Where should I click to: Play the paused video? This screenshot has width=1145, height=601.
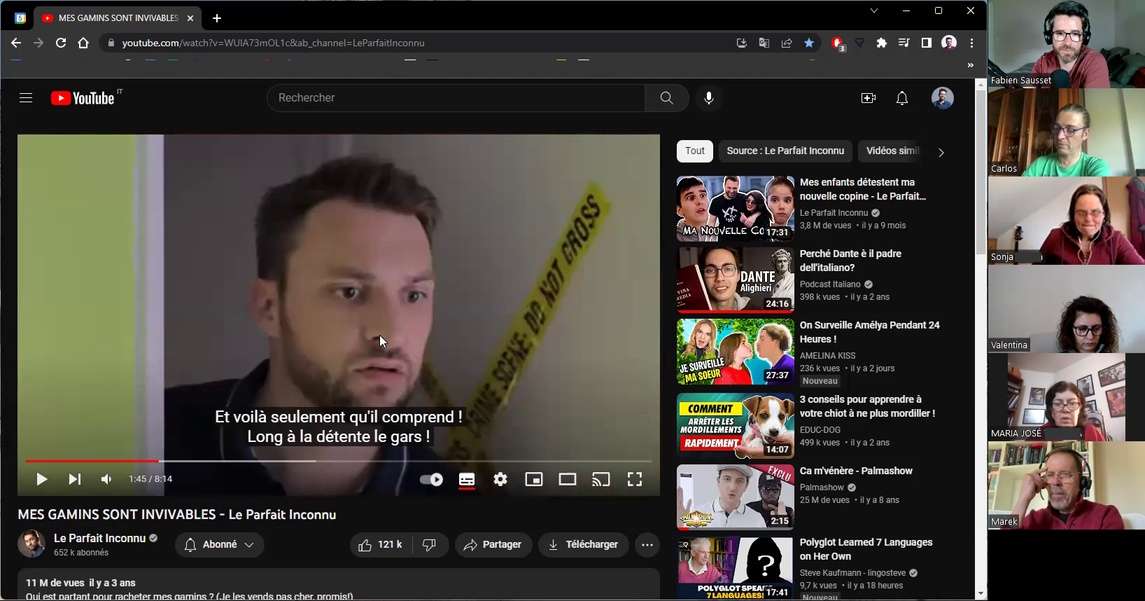point(42,479)
